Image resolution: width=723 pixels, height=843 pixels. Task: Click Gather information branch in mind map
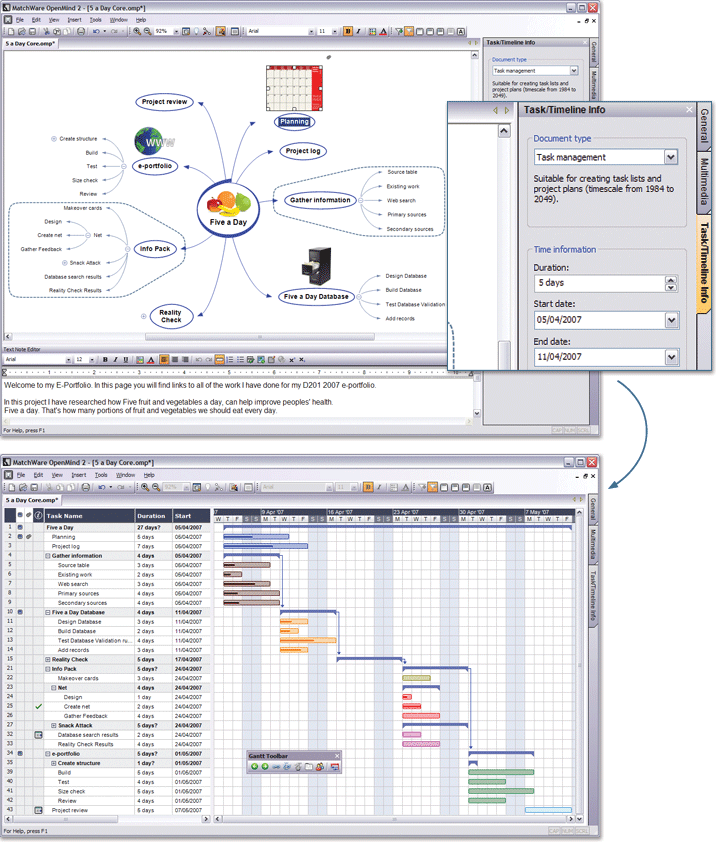coord(320,200)
